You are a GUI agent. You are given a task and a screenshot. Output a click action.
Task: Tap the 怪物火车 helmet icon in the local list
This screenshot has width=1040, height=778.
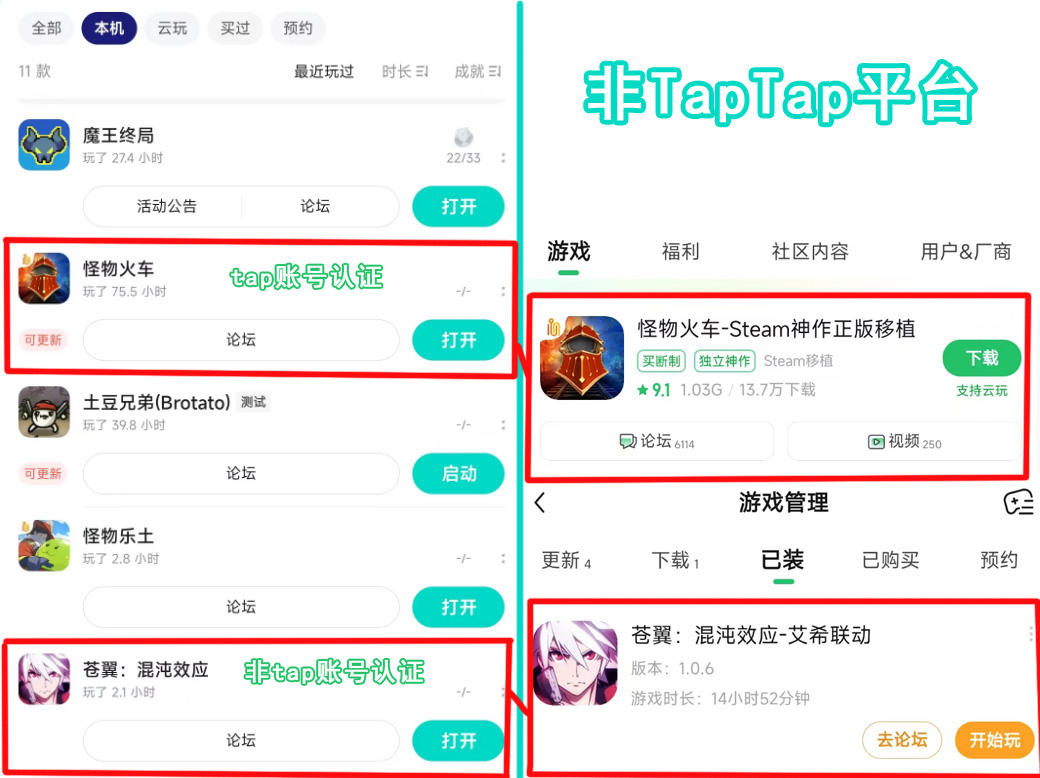point(44,279)
